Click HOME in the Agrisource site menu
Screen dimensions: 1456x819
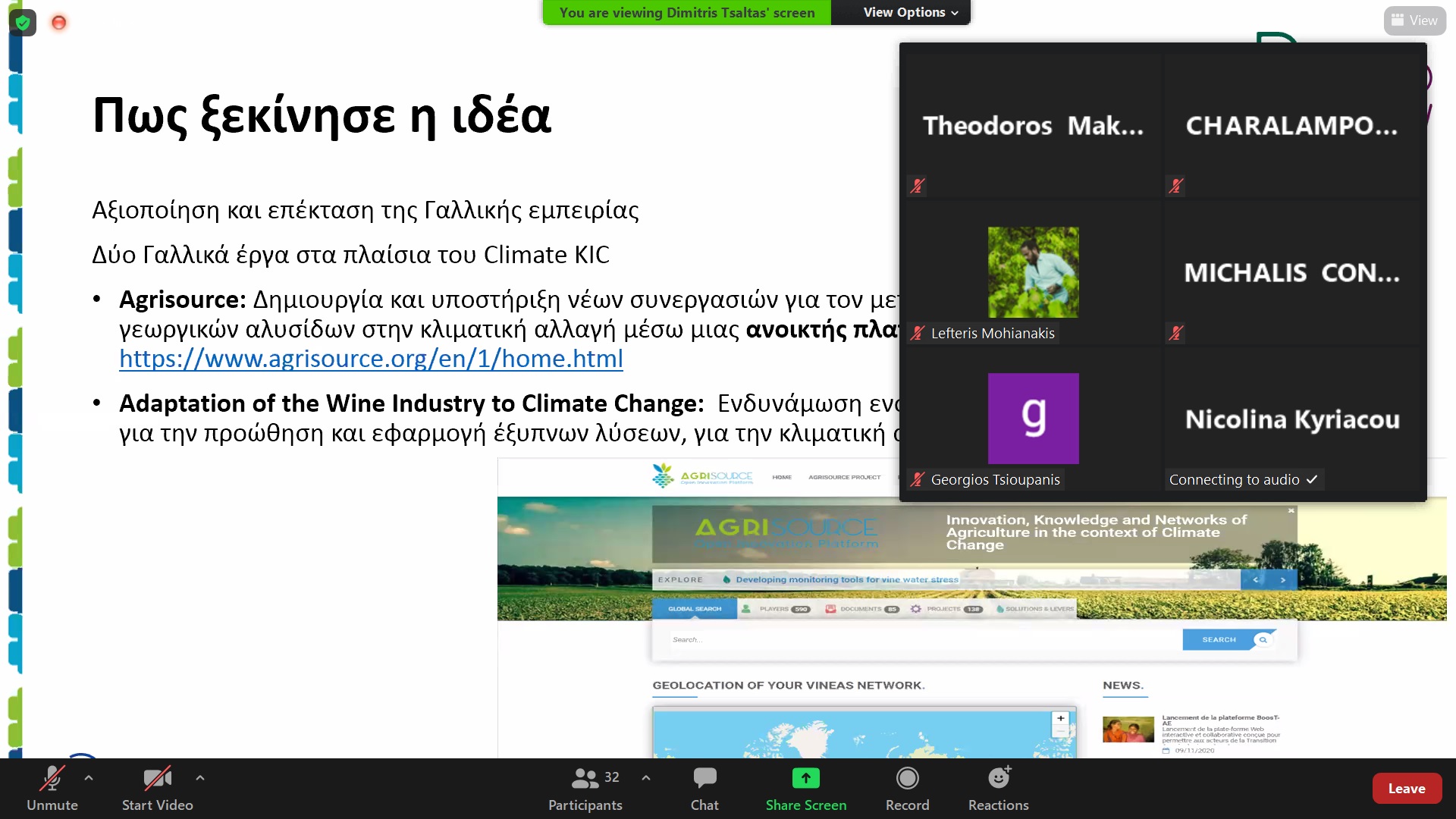[782, 477]
